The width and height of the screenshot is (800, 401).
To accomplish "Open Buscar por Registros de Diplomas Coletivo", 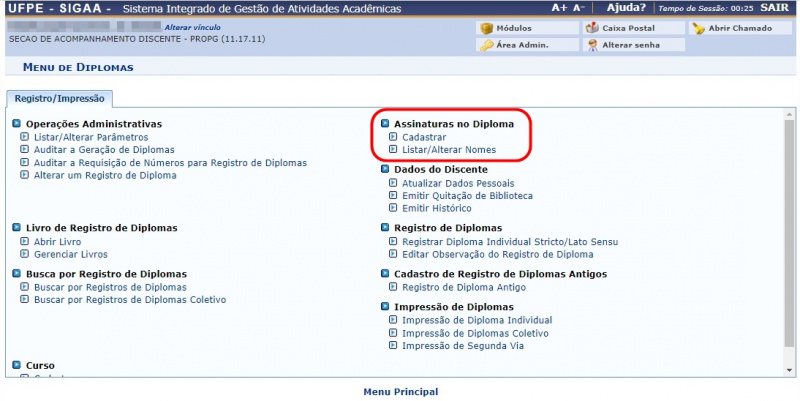I will click(130, 300).
